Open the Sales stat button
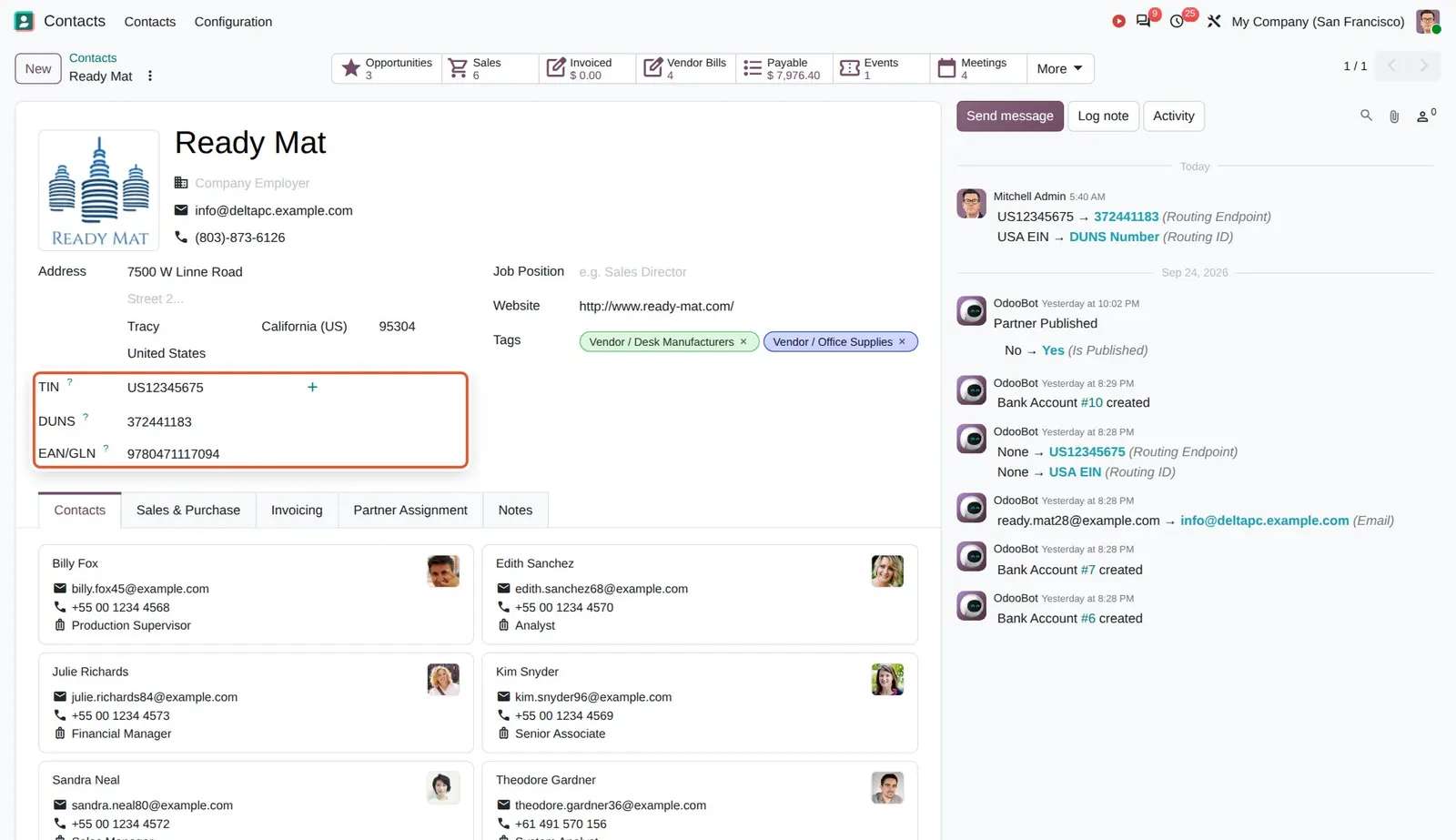Viewport: 1456px width, 840px height. 490,68
